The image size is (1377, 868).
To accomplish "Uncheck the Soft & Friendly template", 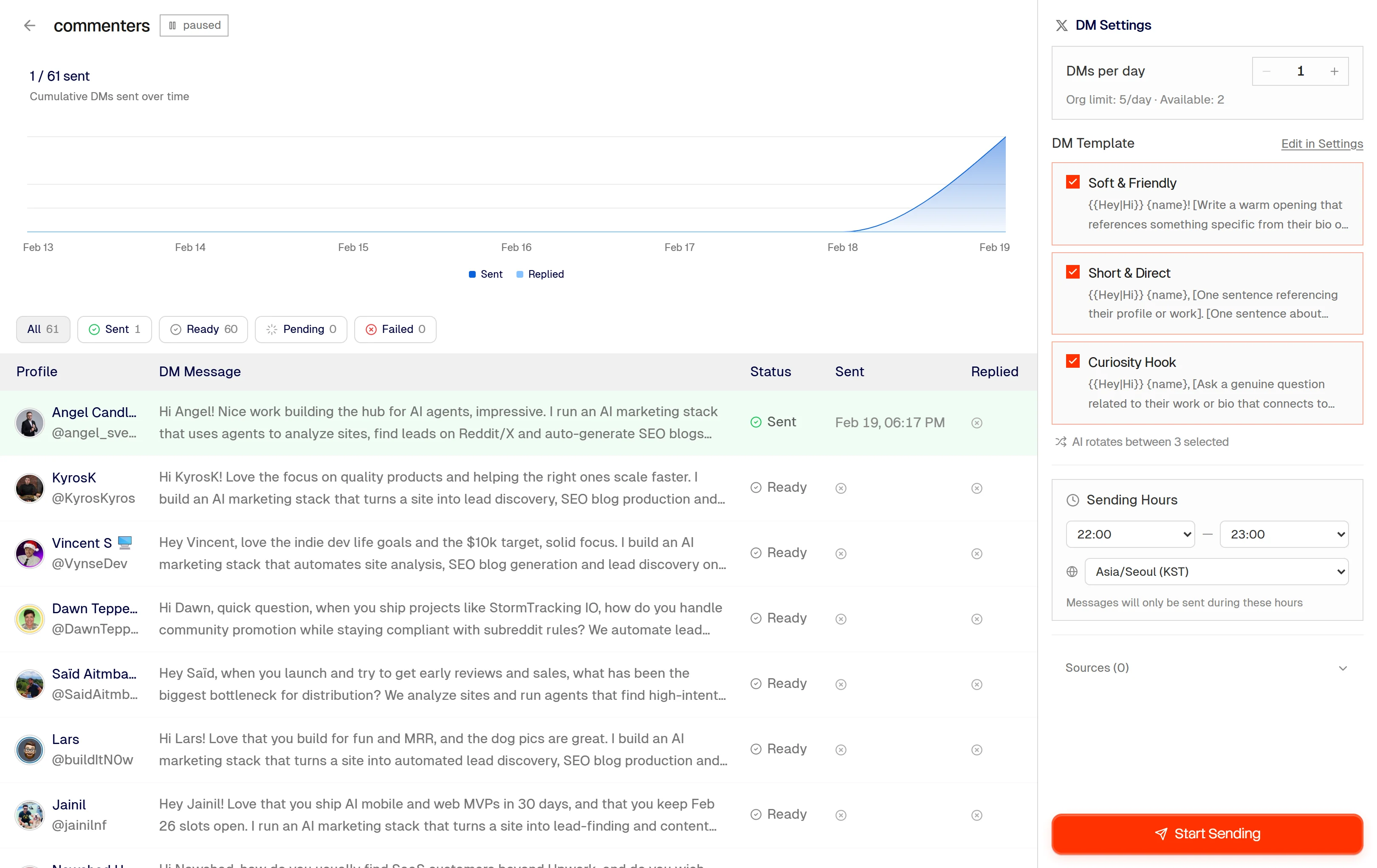I will (x=1072, y=182).
